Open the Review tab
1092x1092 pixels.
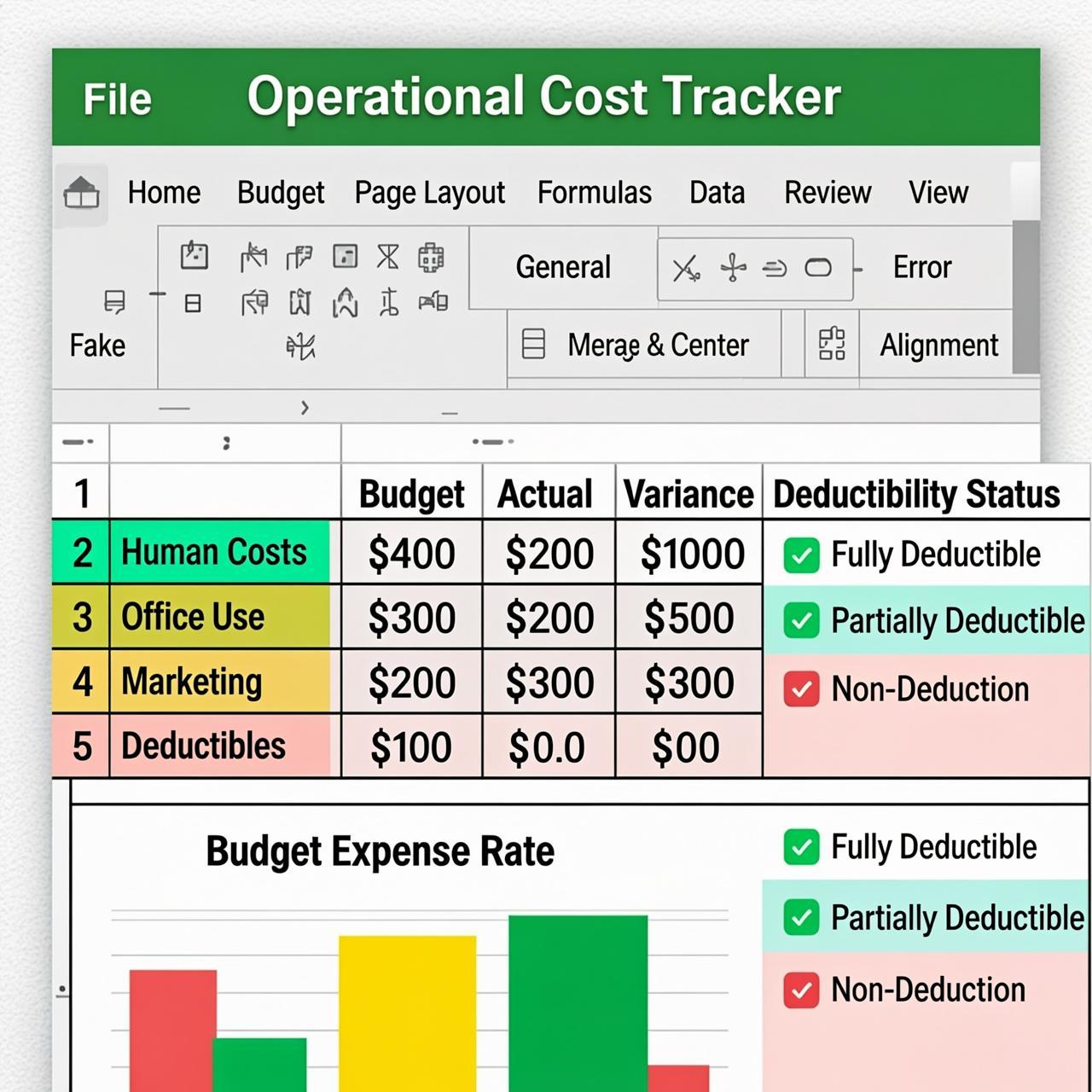[x=828, y=193]
